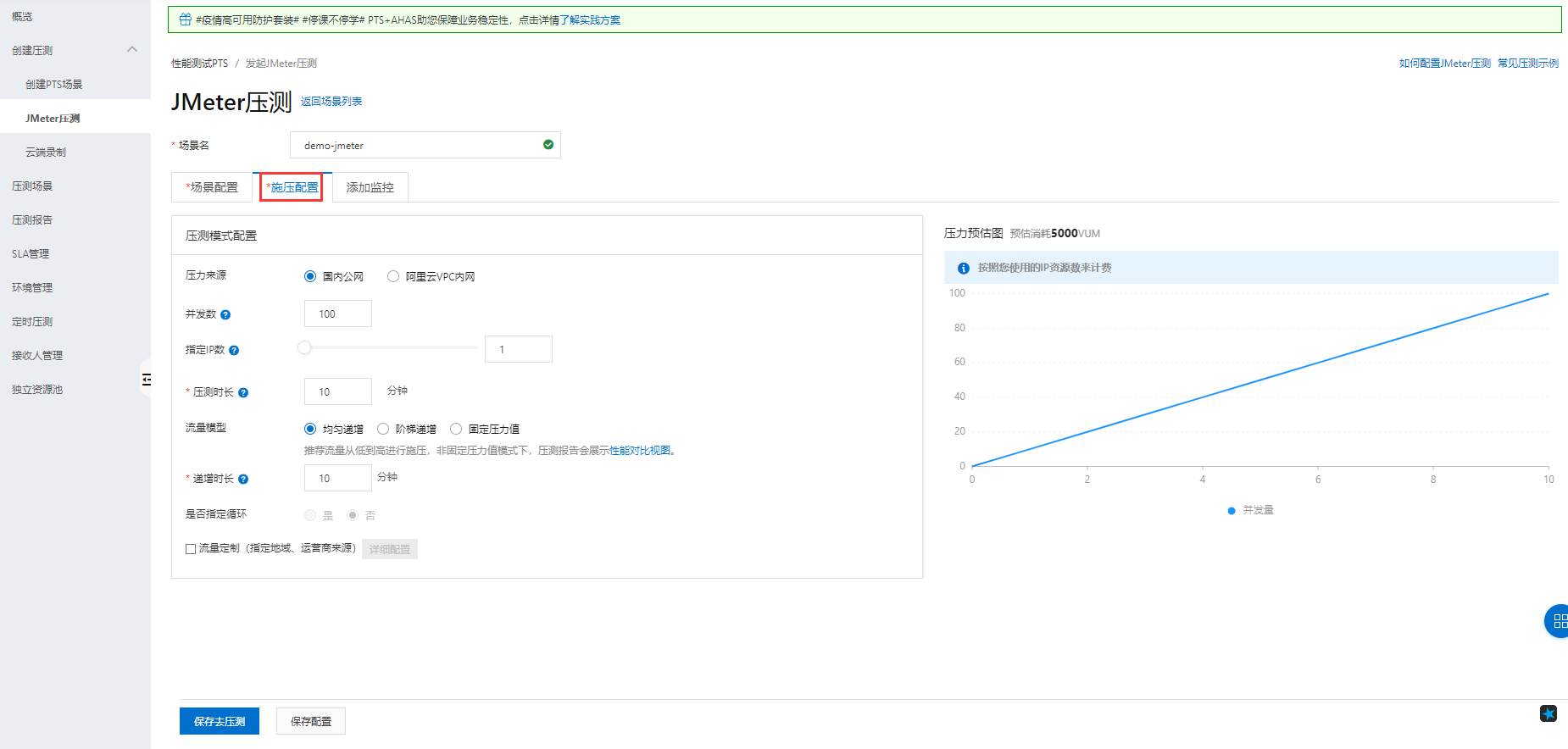
Task: Select 固定压力值 traffic model
Action: pos(456,429)
